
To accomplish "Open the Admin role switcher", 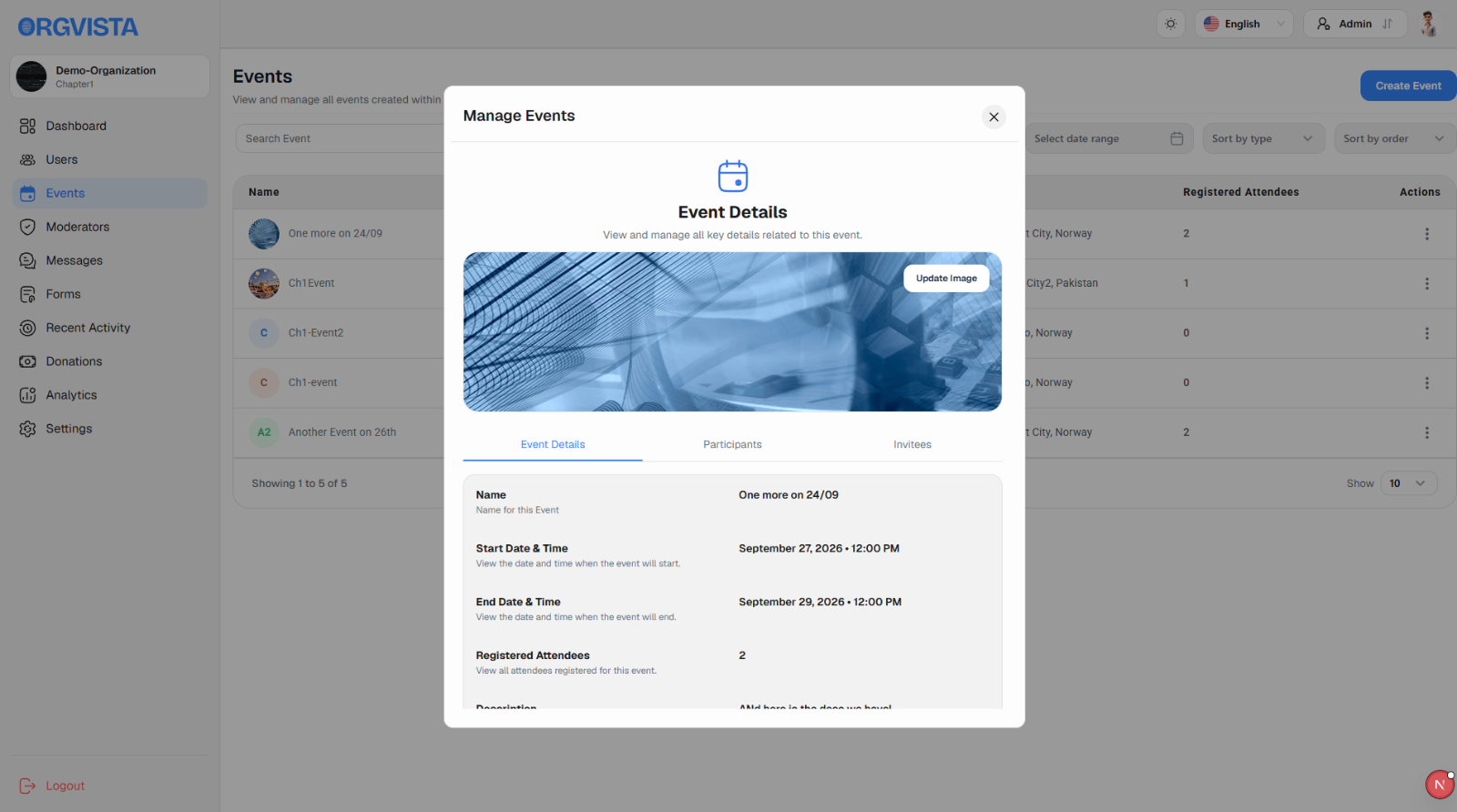I will 1355,24.
